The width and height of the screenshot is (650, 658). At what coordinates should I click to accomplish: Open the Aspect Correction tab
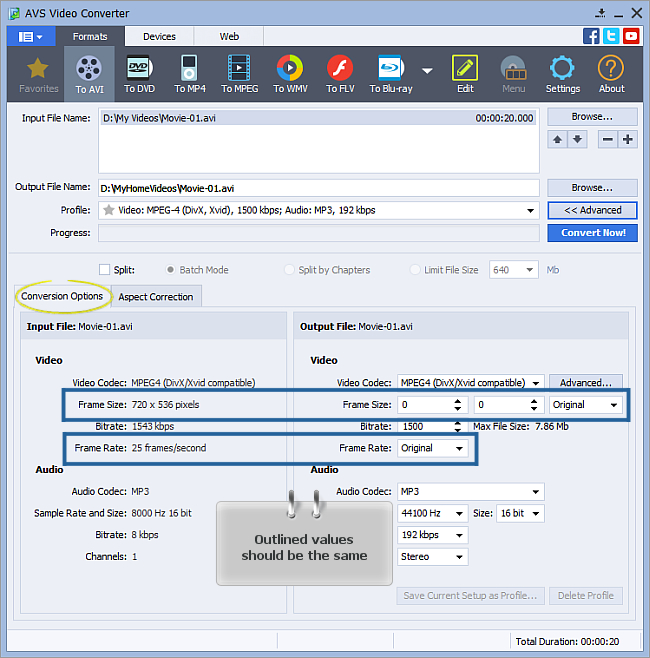[156, 297]
